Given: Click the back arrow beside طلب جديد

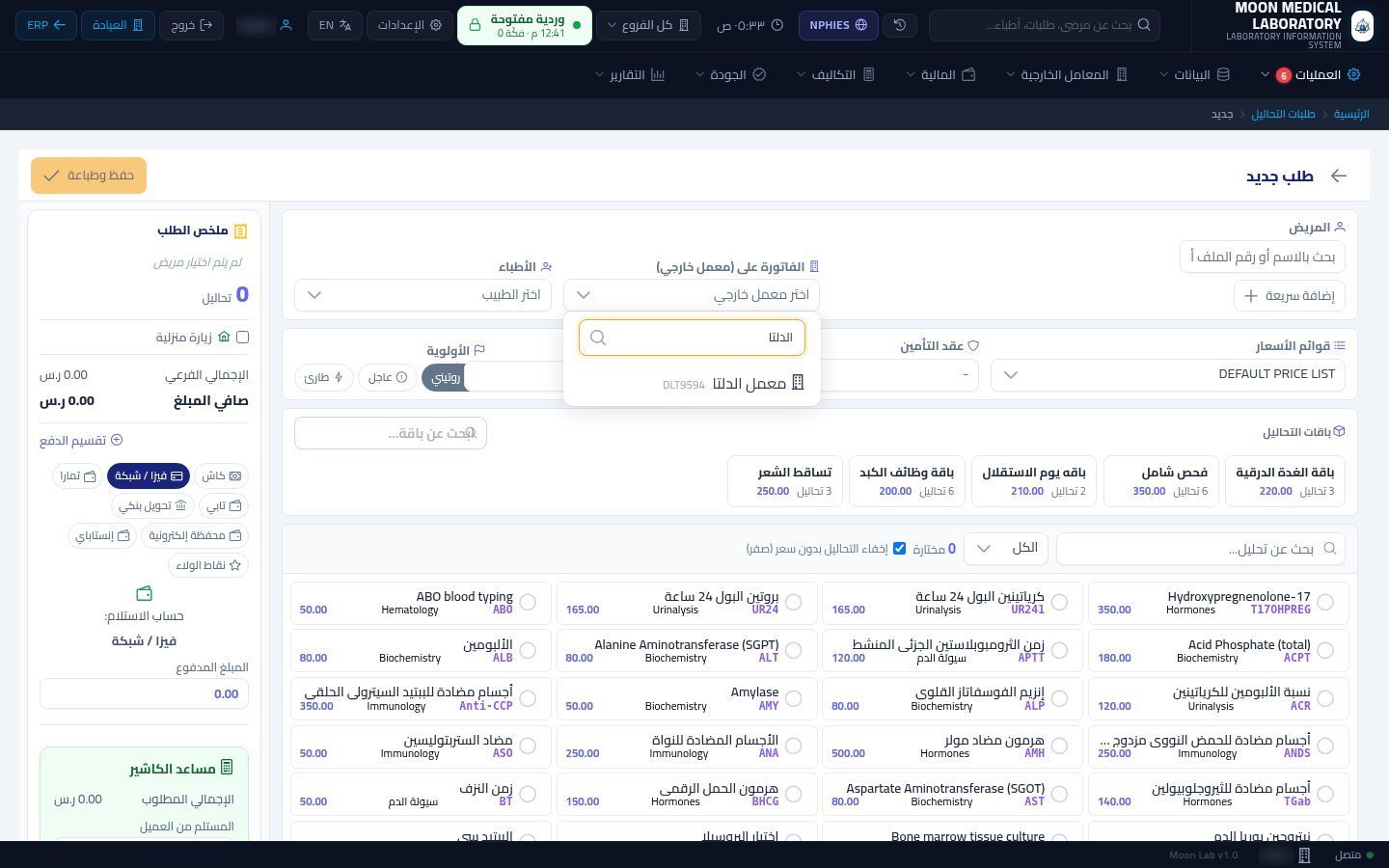Looking at the screenshot, I should (x=1338, y=176).
